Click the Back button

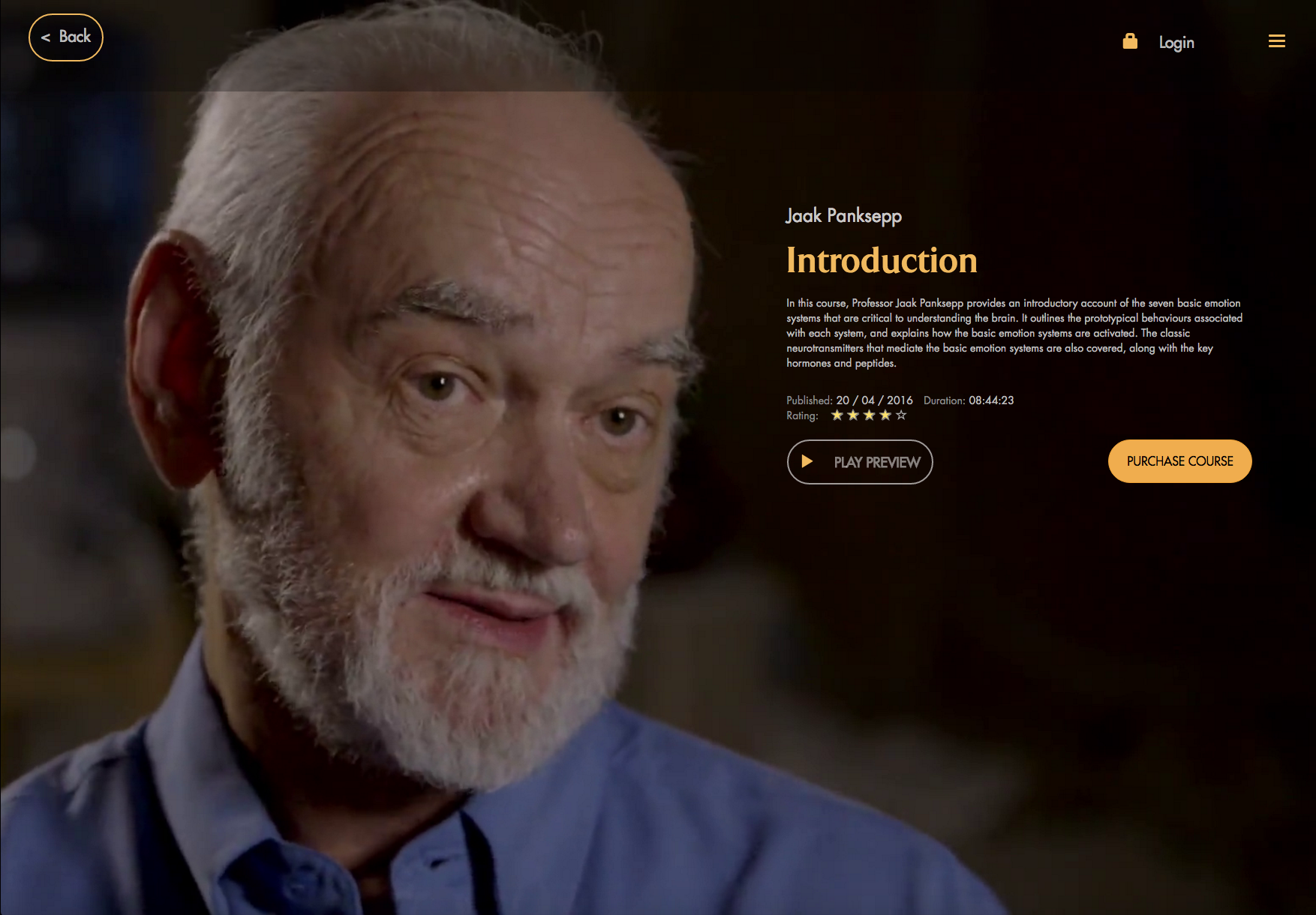pos(66,37)
